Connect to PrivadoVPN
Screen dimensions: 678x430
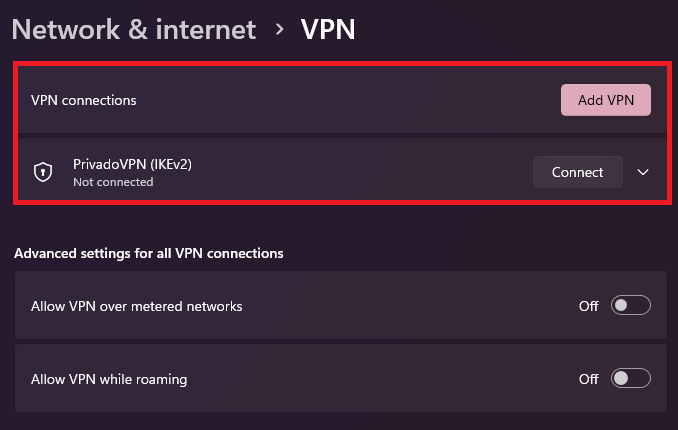[x=577, y=172]
